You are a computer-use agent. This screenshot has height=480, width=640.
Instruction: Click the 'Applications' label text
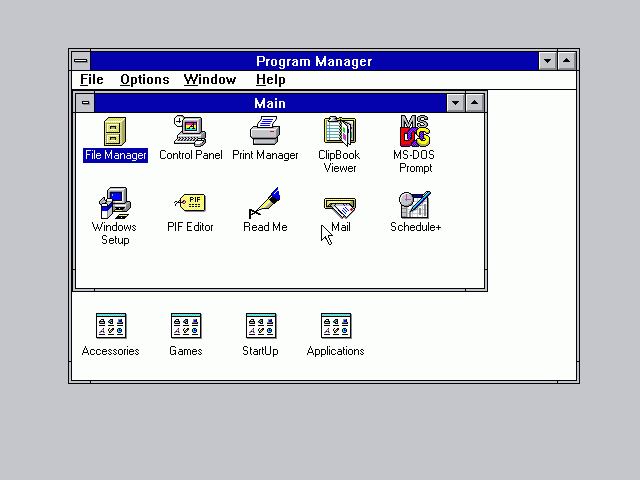click(x=336, y=351)
